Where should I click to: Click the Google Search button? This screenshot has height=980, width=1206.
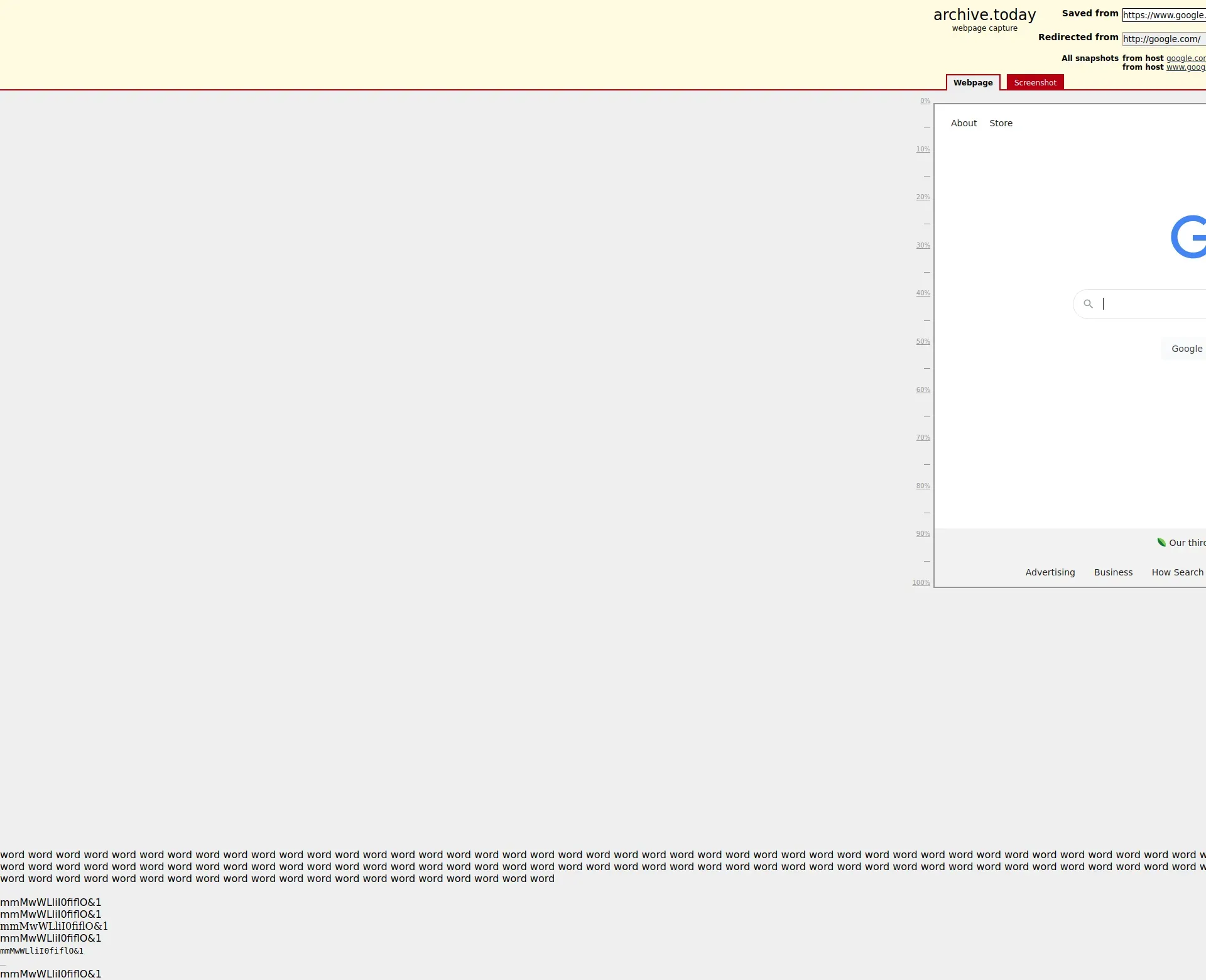tap(1183, 349)
